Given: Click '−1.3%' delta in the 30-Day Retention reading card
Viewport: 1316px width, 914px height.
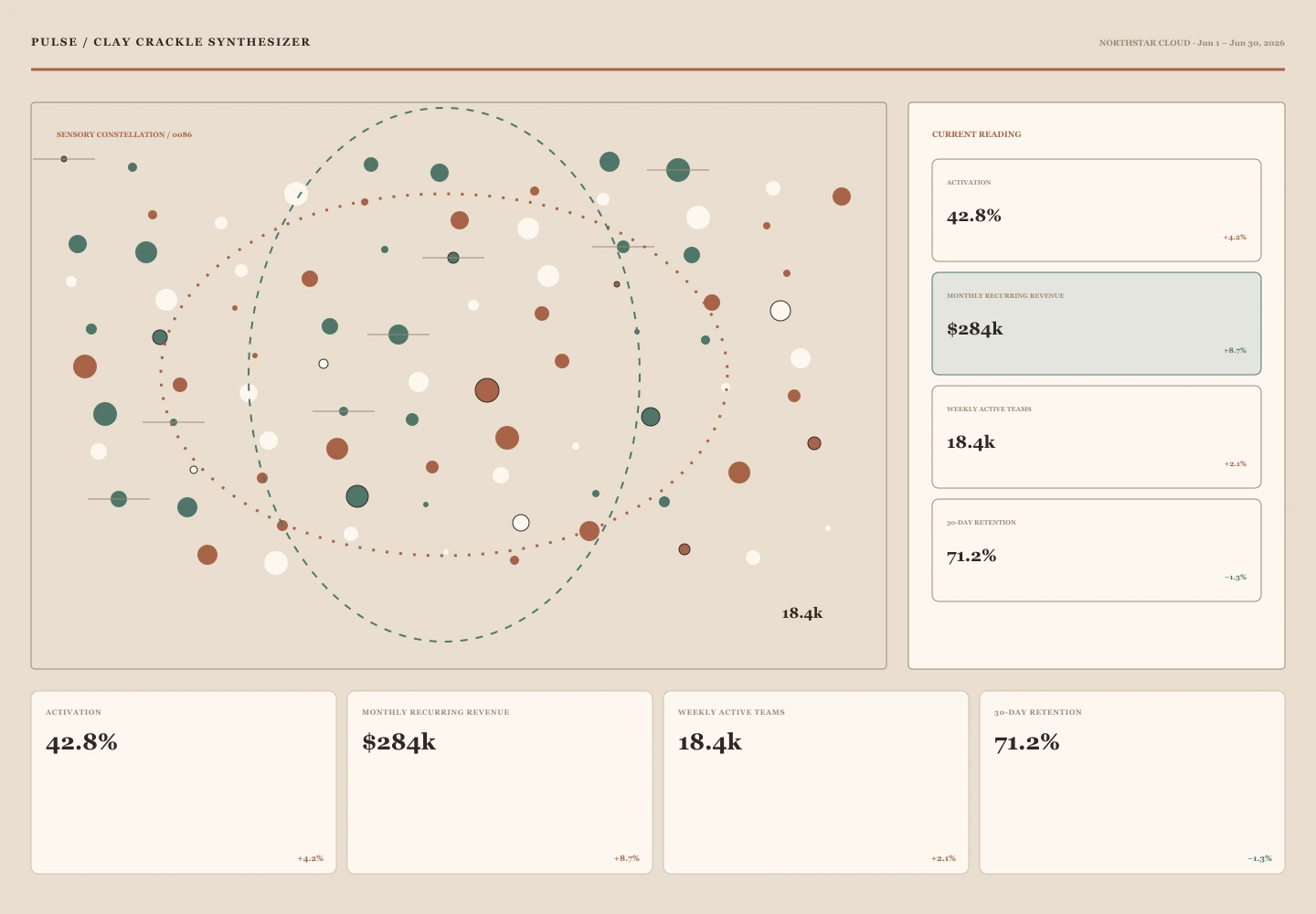Looking at the screenshot, I should [x=1235, y=577].
